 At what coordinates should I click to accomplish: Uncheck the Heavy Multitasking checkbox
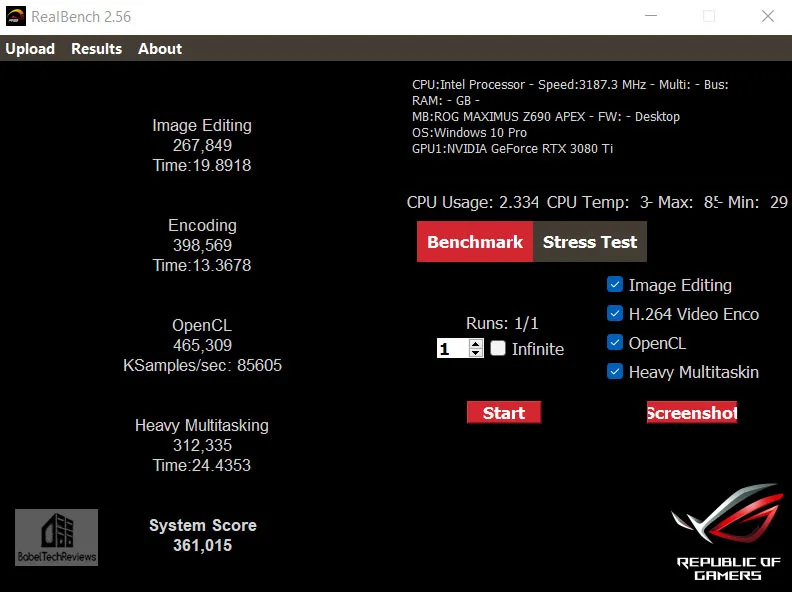pyautogui.click(x=615, y=372)
